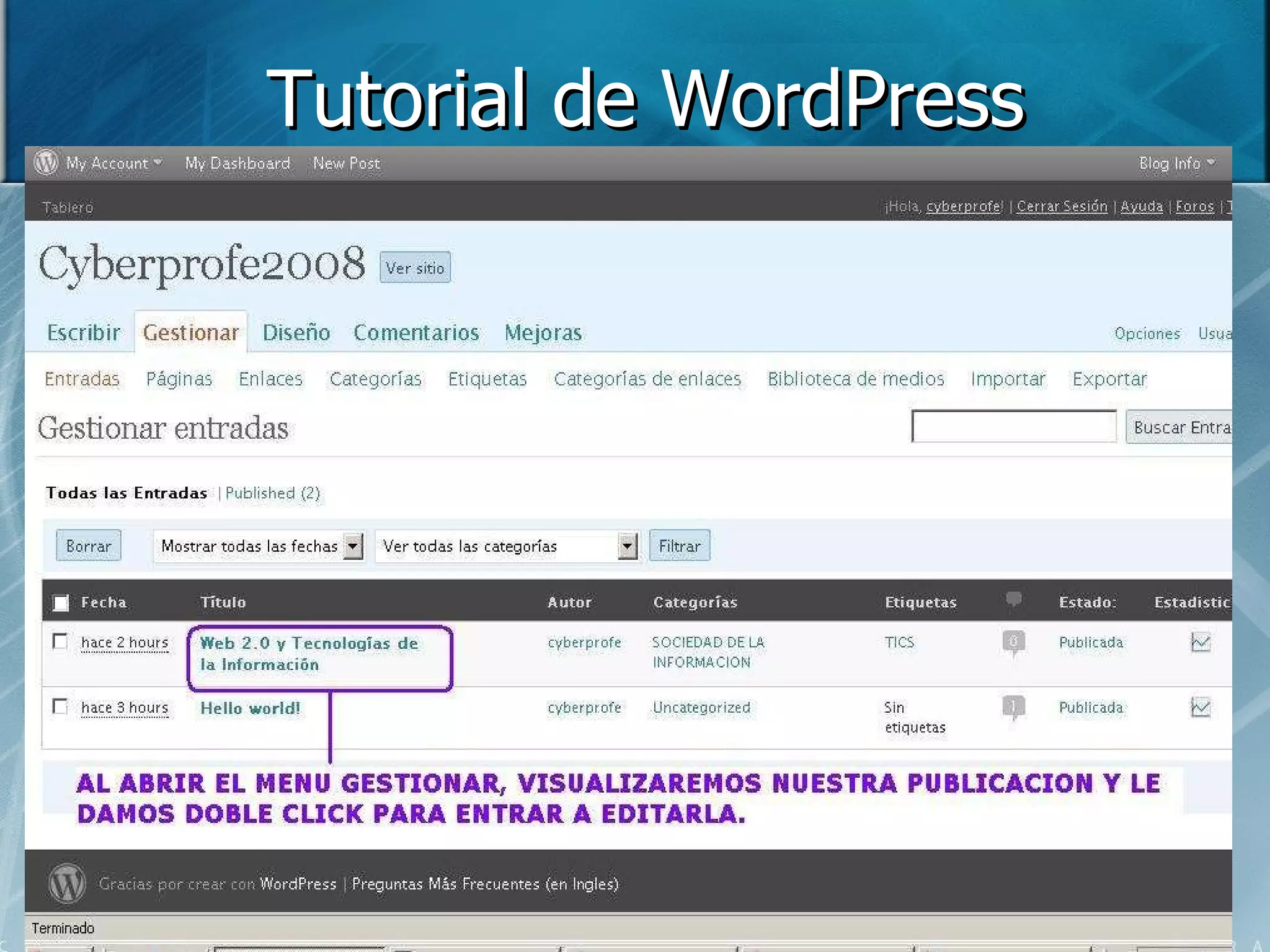1270x952 pixels.
Task: Click the comments column header bubble icon
Action: click(1013, 599)
